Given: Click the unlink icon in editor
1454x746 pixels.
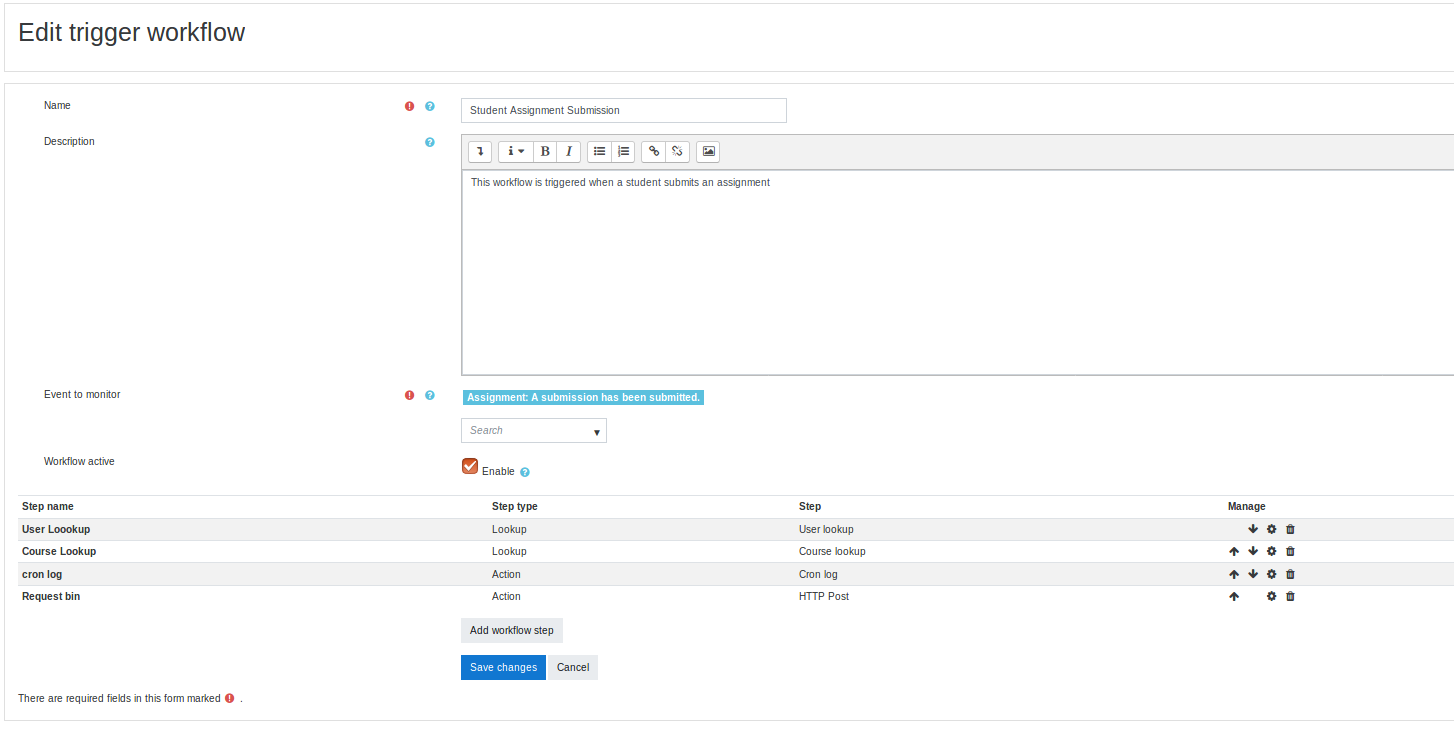Looking at the screenshot, I should pyautogui.click(x=678, y=151).
